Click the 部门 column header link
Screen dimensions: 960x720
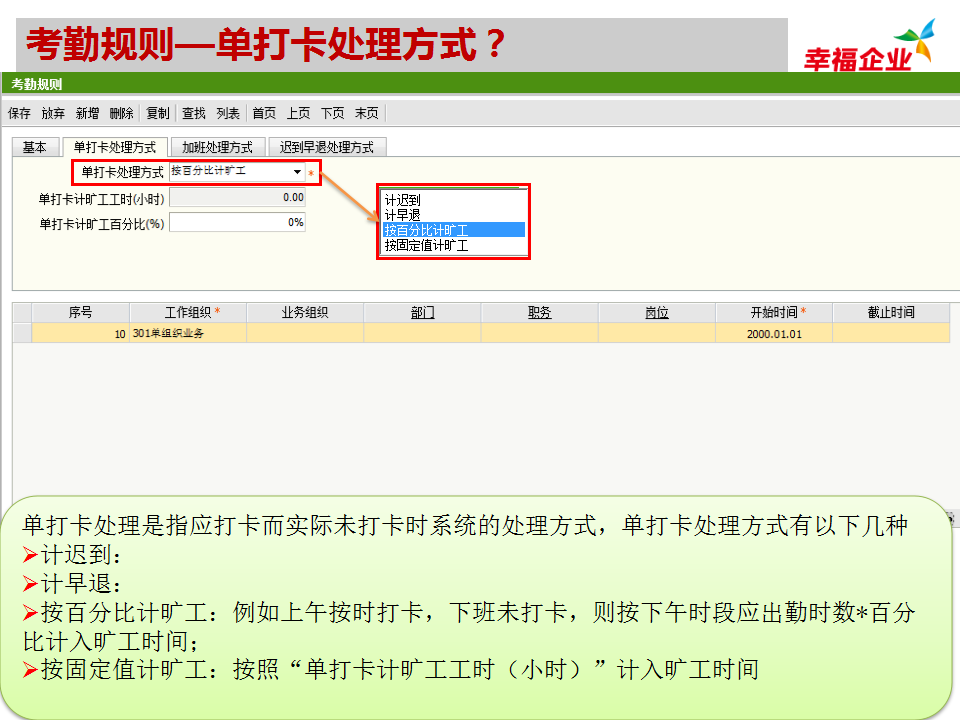(x=422, y=313)
